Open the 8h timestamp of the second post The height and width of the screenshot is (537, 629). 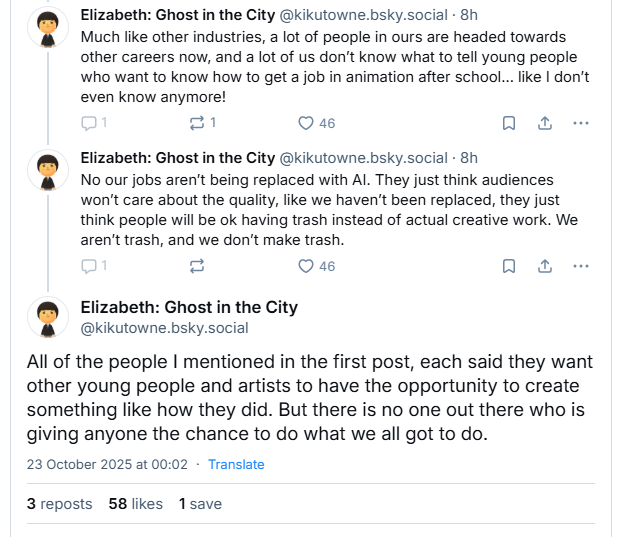tap(469, 158)
